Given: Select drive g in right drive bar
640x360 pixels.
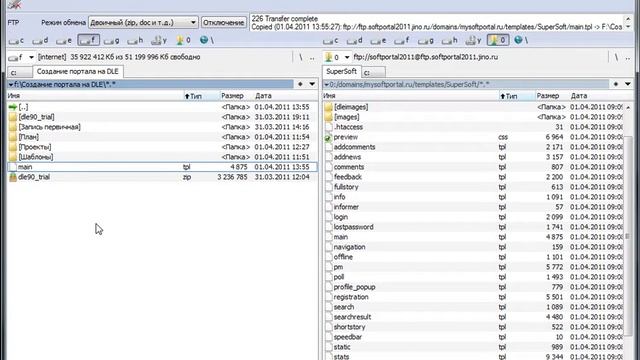Looking at the screenshot, I should (x=425, y=40).
